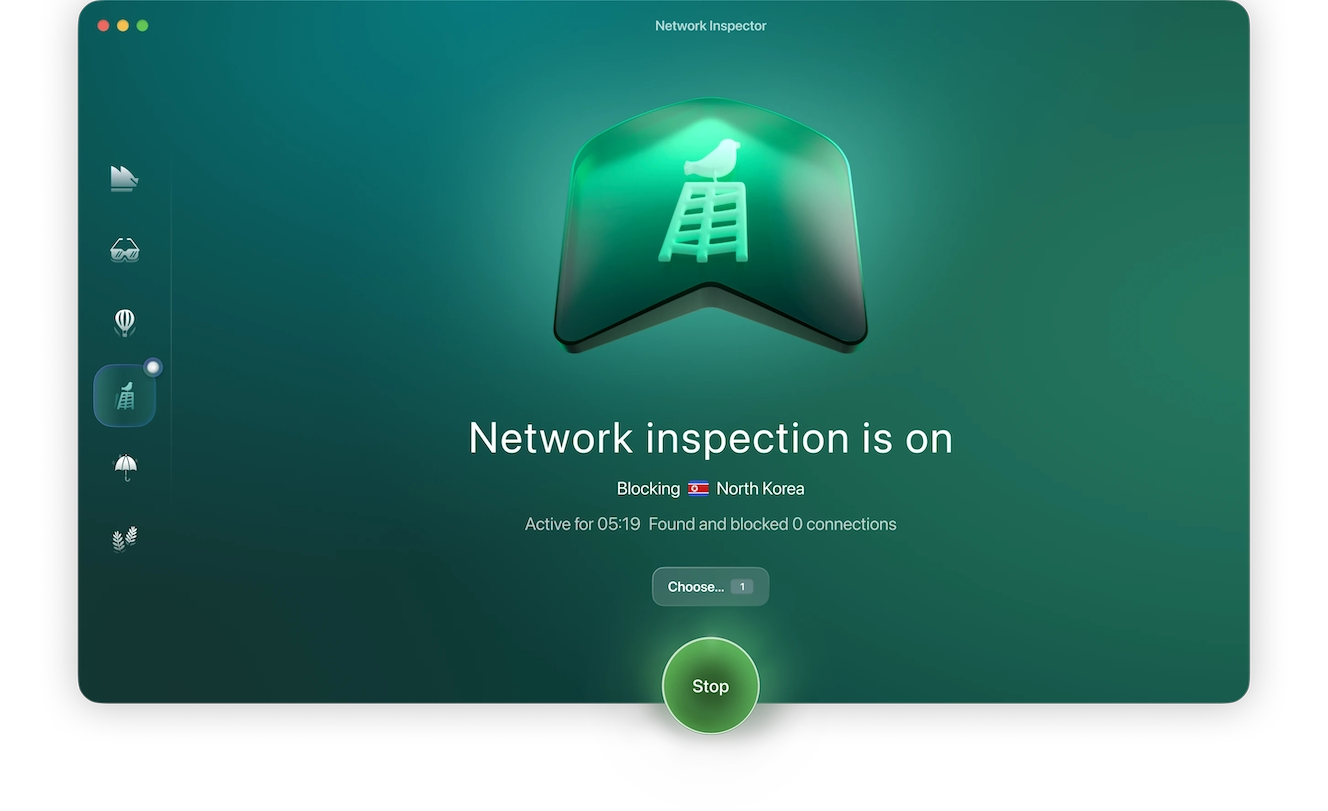Click the "1" badge inside the Choose button
Image resolution: width=1328 pixels, height=811 pixels.
pos(741,587)
